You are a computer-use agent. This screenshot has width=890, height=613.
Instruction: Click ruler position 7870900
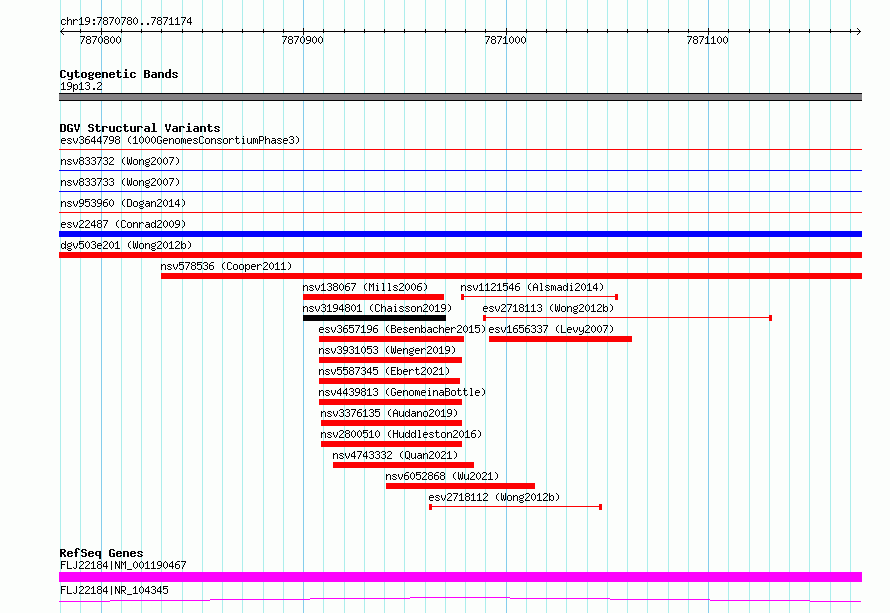[x=303, y=40]
